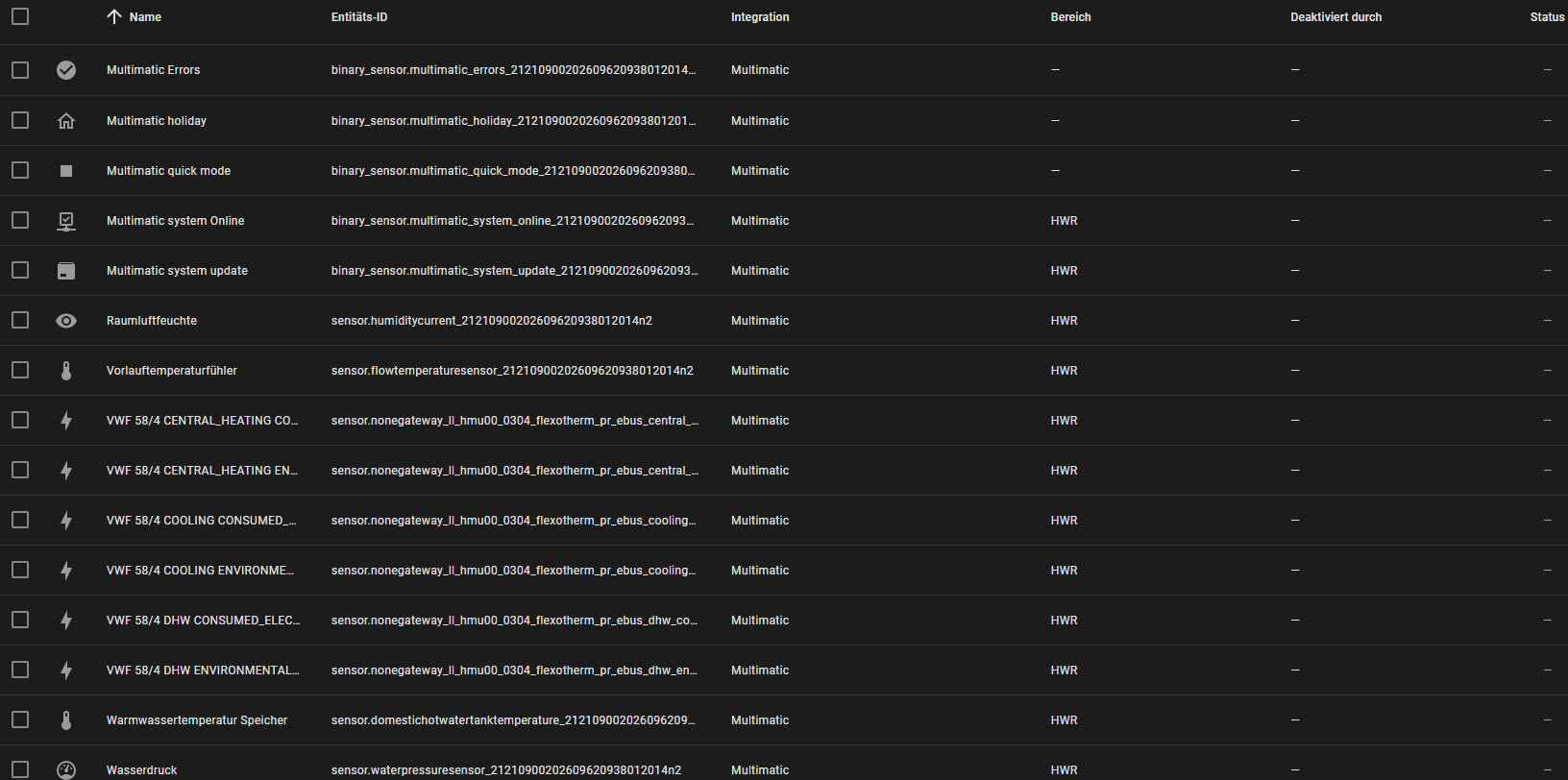1568x780 pixels.
Task: Click the flash icon for VWF 58/4 COOLING CONSUMED
Action: 66,521
